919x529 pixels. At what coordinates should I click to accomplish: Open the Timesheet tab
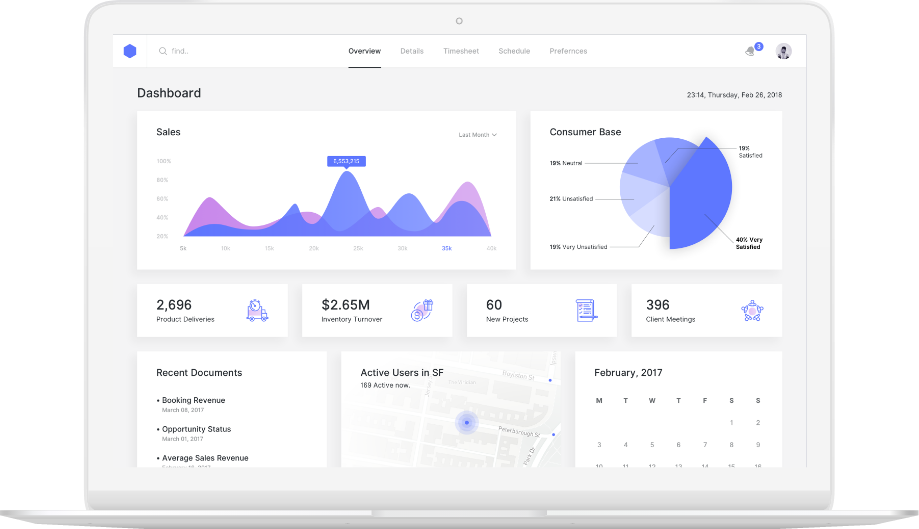point(461,51)
